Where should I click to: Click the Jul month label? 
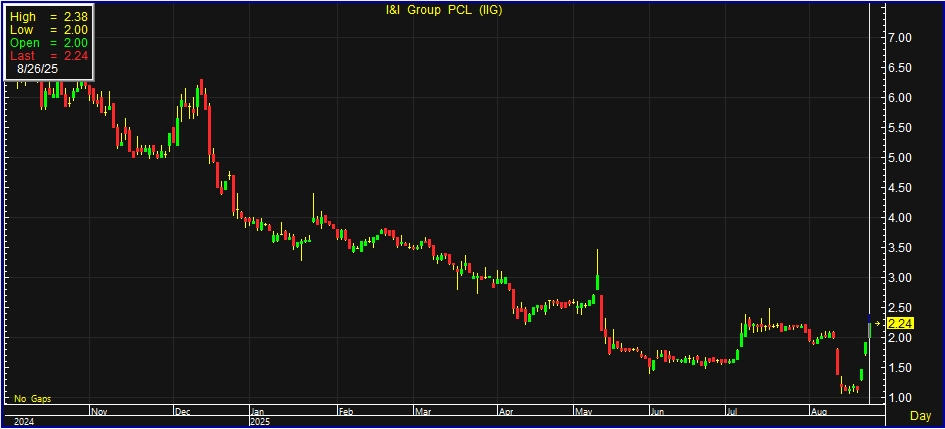click(x=733, y=411)
